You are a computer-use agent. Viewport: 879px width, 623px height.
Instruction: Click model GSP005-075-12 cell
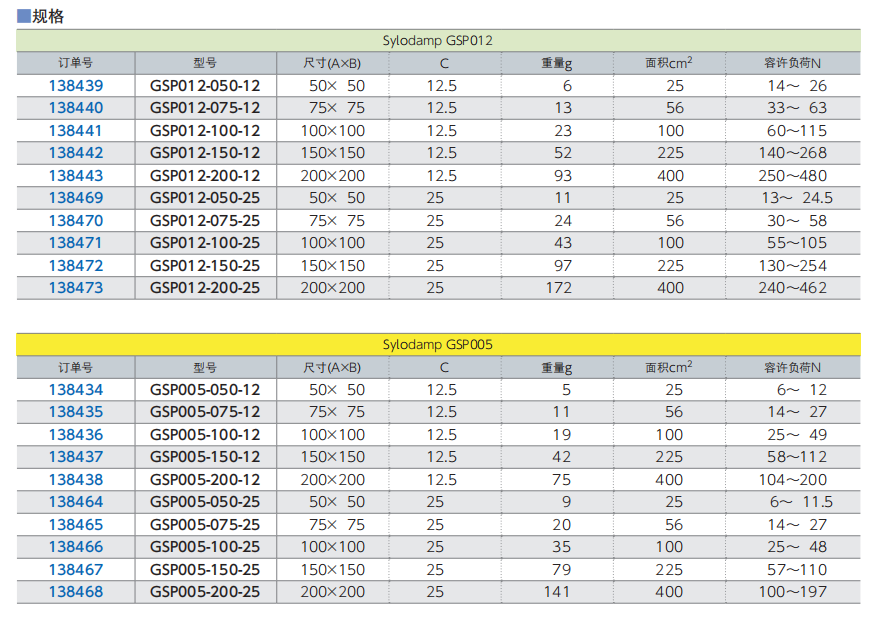point(205,412)
